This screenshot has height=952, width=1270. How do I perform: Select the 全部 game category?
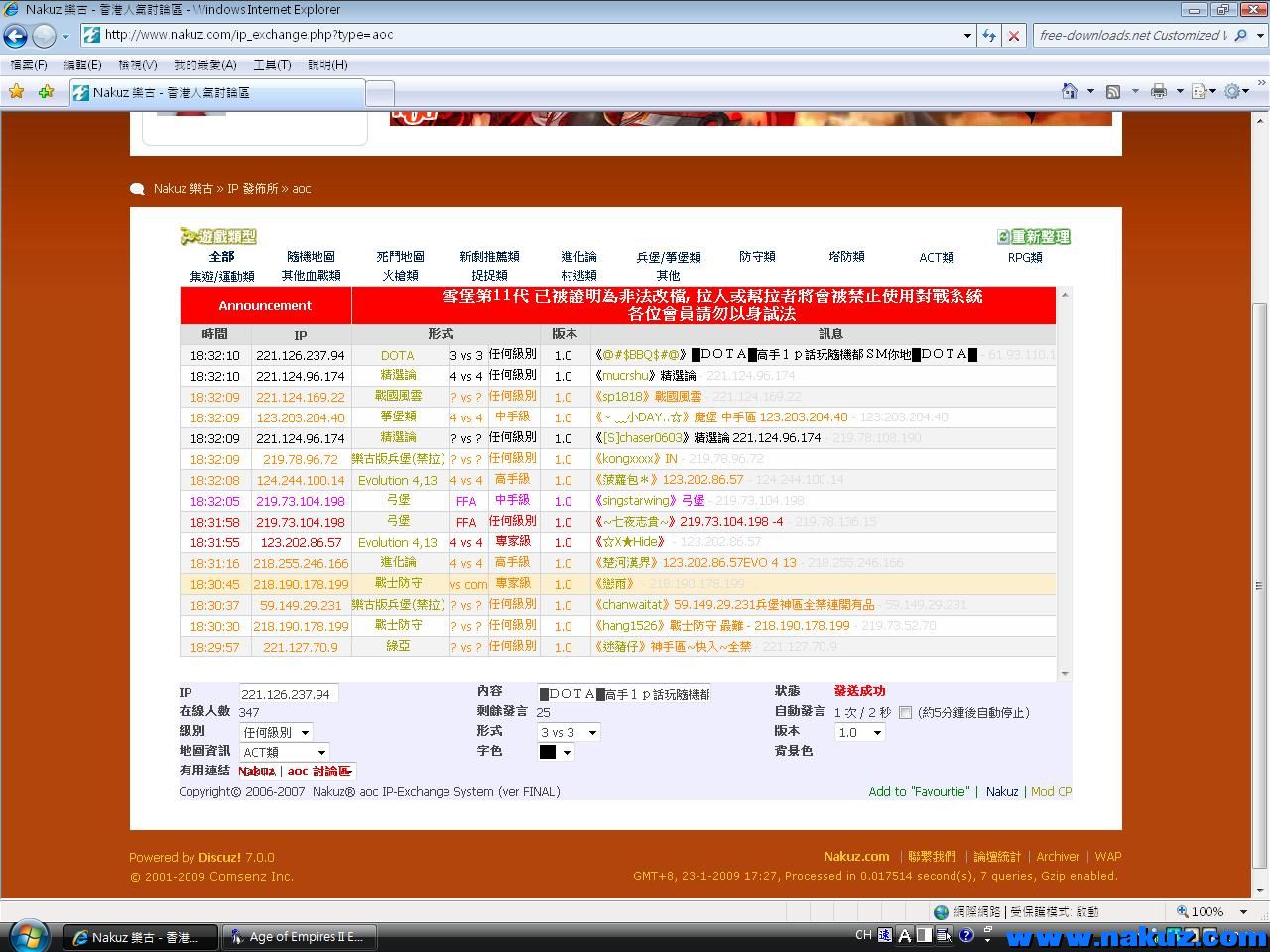(x=221, y=257)
